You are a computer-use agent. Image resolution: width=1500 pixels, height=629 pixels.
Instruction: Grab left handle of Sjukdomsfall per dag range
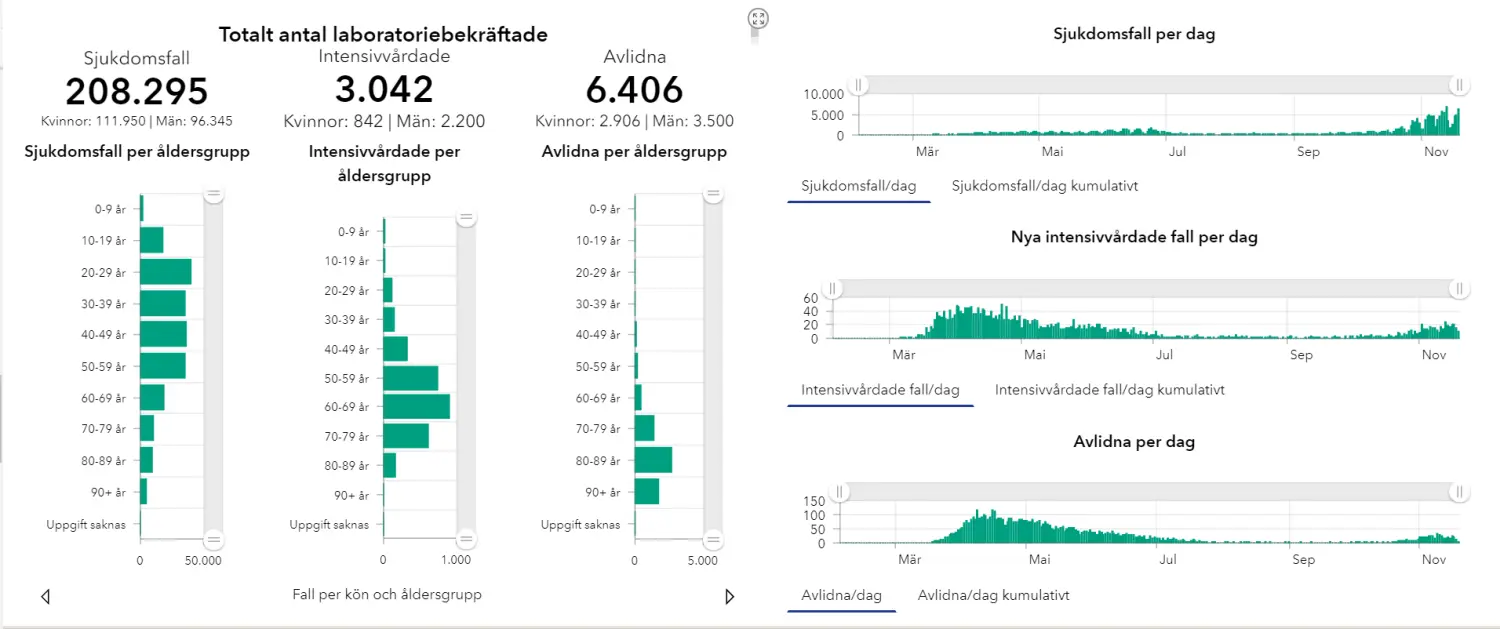pos(856,85)
